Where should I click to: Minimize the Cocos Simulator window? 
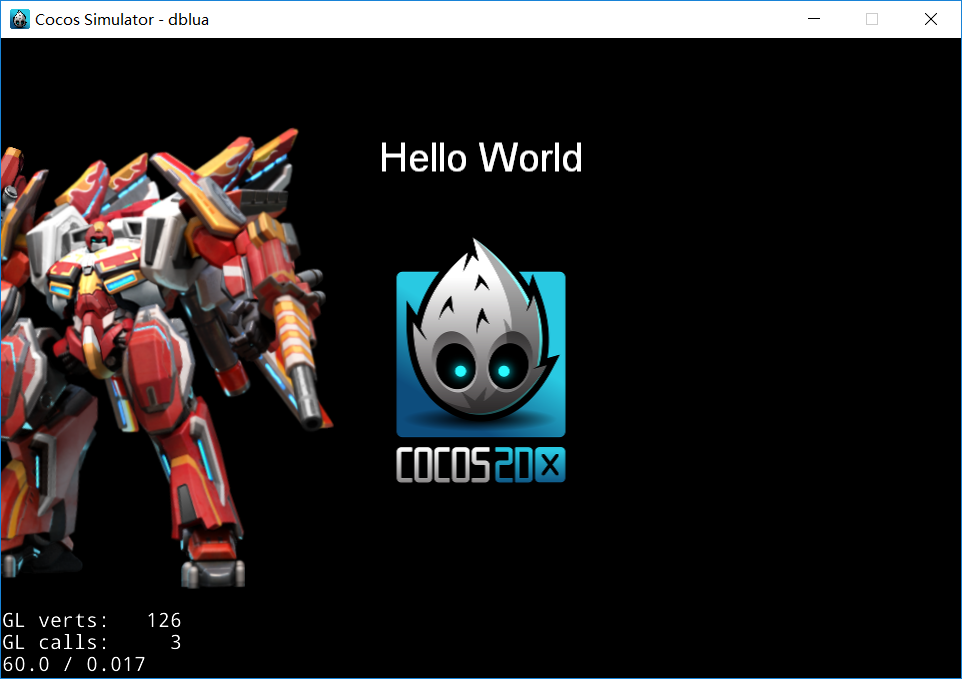pos(813,18)
